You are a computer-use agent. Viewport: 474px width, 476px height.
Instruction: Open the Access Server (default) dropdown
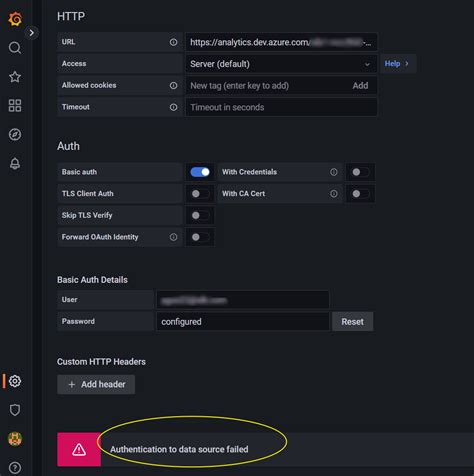[x=281, y=64]
